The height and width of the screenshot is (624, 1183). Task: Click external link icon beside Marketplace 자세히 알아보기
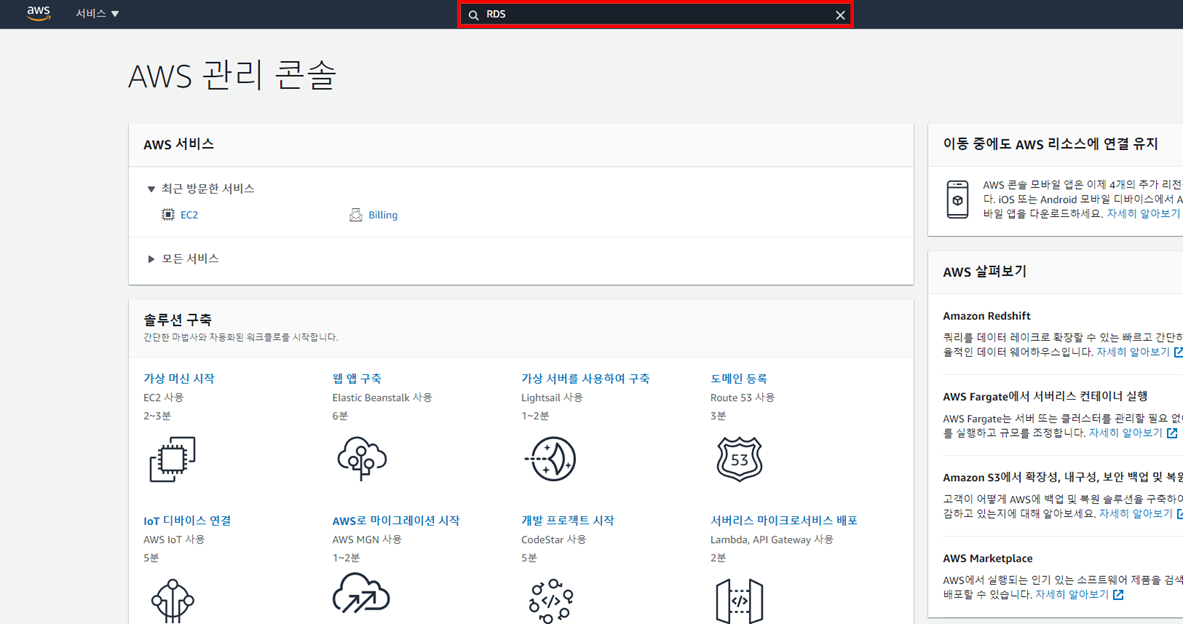1118,595
